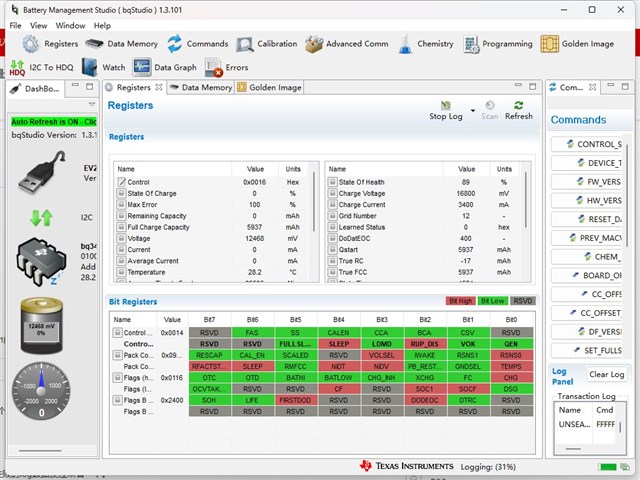Image resolution: width=640 pixels, height=480 pixels.
Task: Toggle log checkbox for Remaining Capacity
Action: [x=121, y=216]
